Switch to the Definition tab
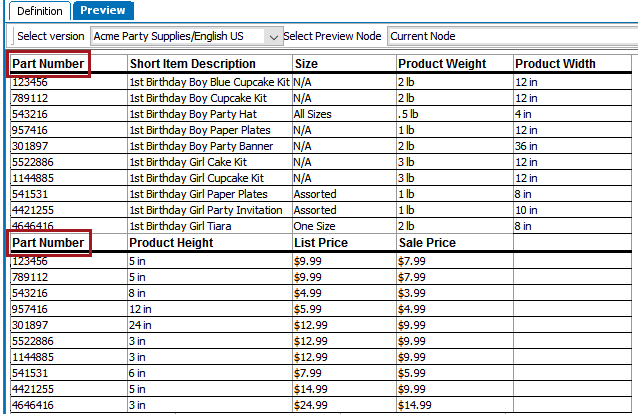Screen dimensions: 638x414 tap(39, 11)
